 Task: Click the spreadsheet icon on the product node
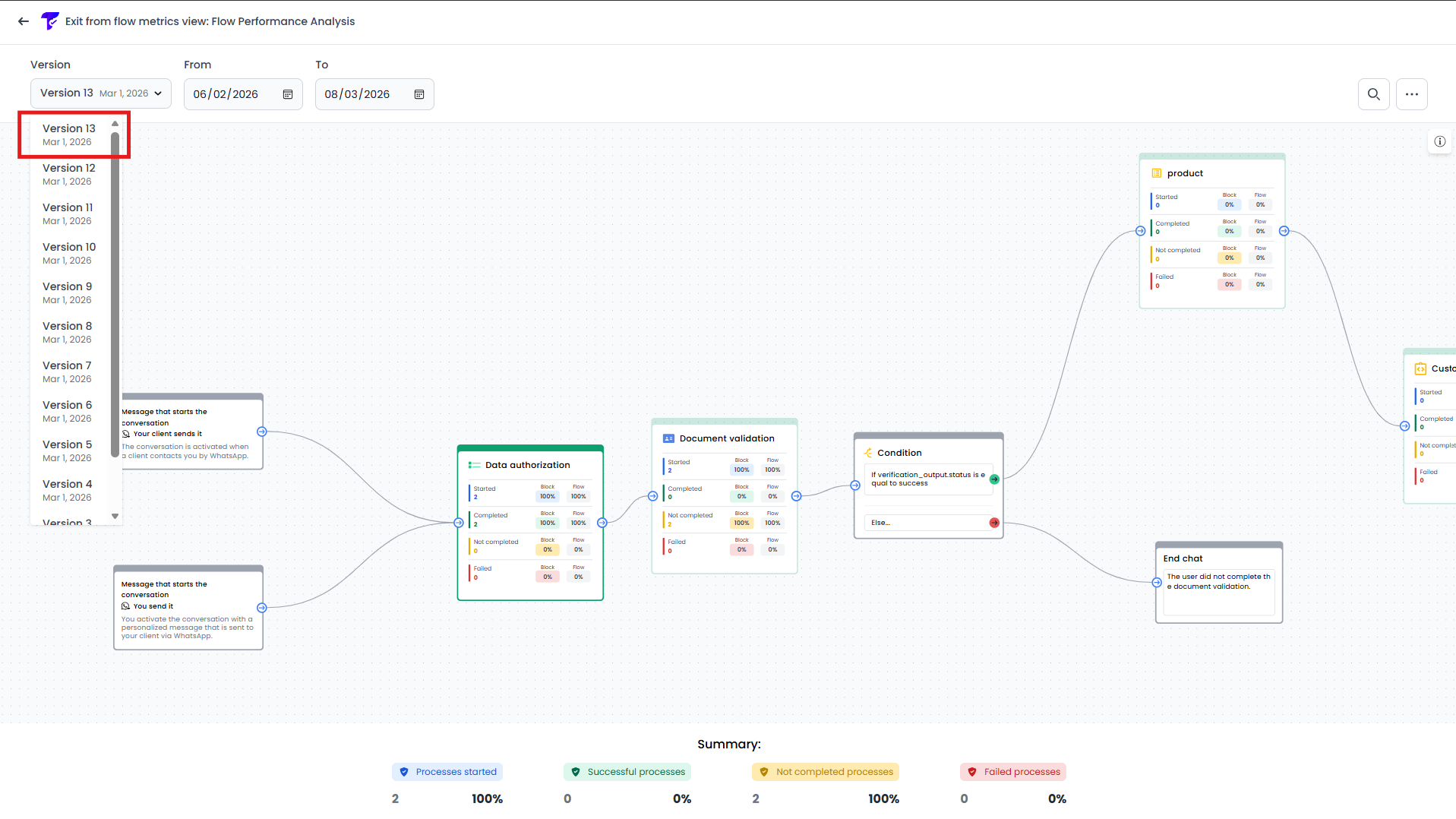point(1156,172)
